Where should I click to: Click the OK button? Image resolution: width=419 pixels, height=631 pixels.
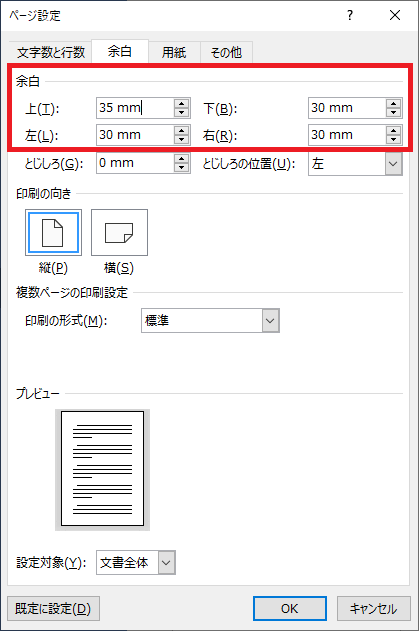pyautogui.click(x=290, y=608)
